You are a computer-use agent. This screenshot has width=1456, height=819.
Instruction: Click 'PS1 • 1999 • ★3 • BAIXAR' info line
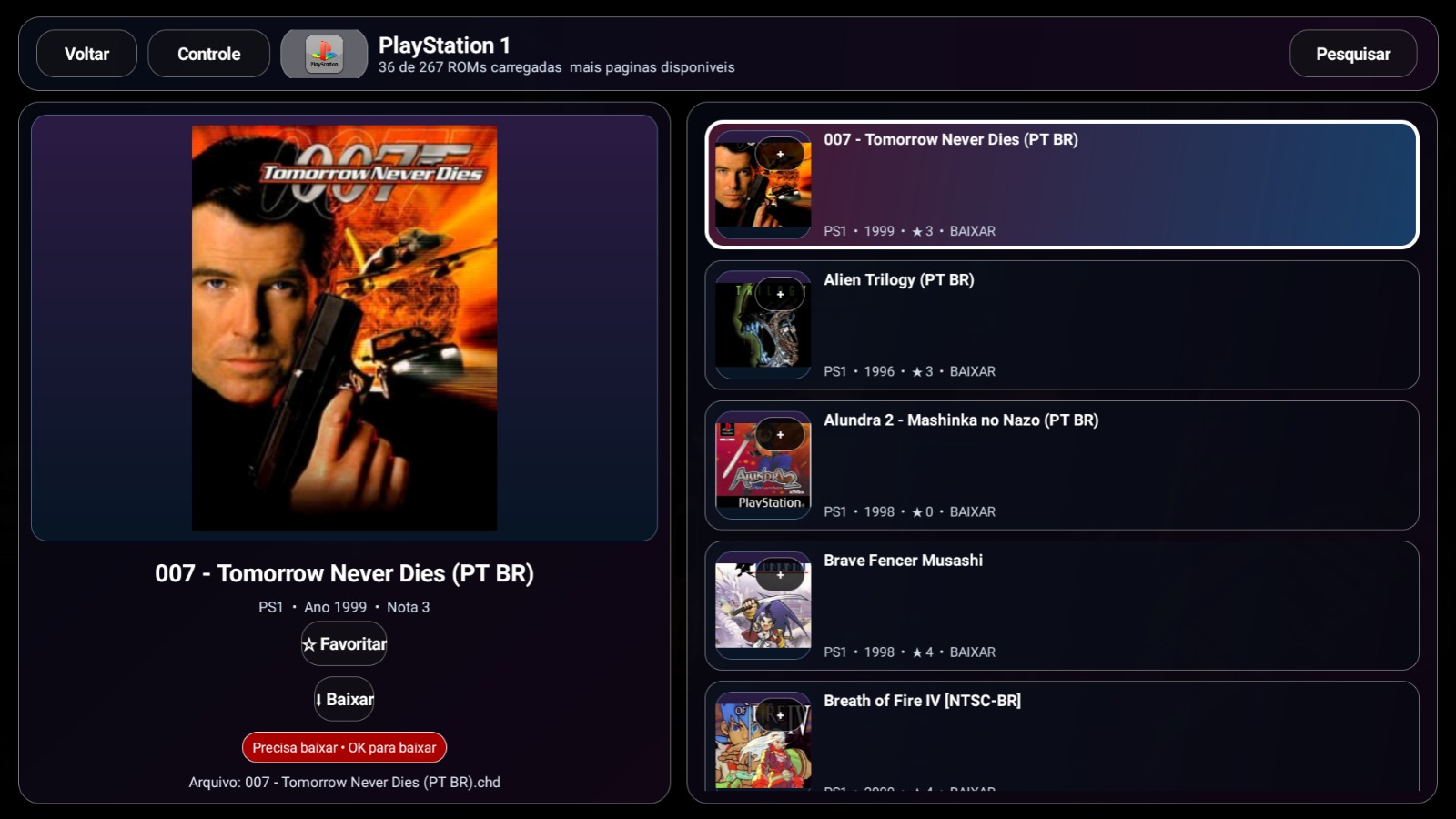click(910, 231)
